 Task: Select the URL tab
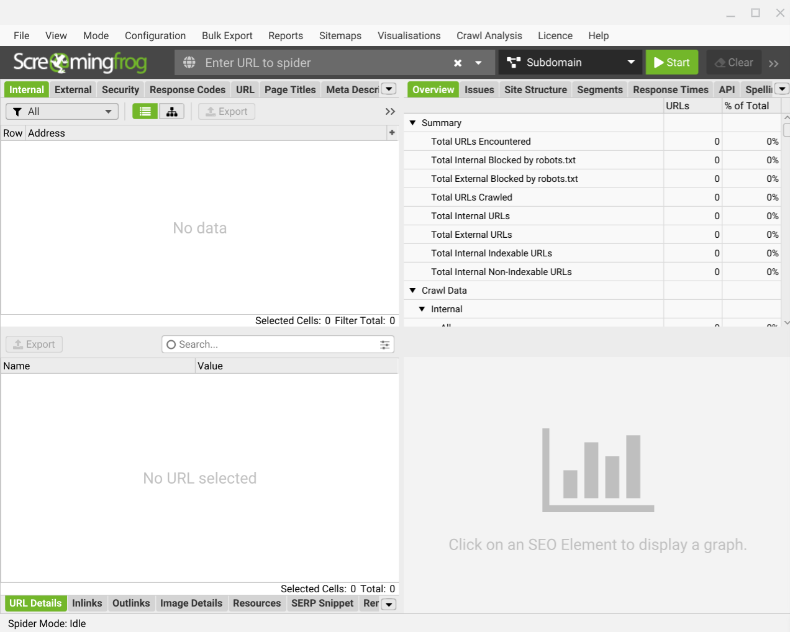click(245, 90)
